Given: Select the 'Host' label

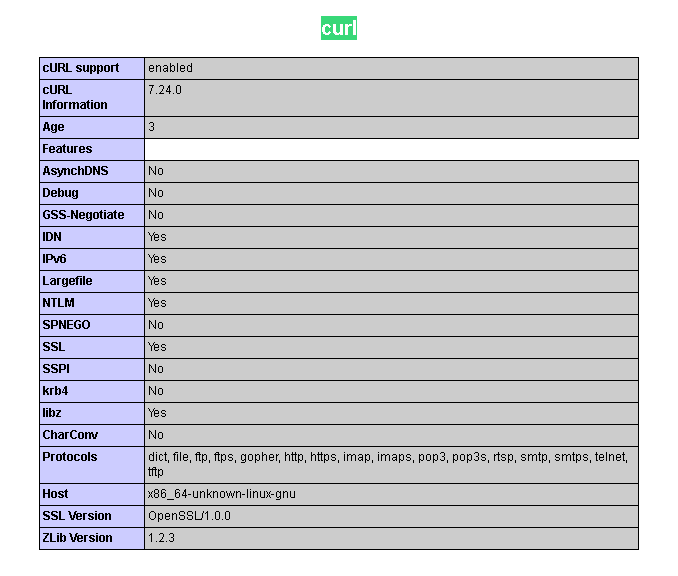Looking at the screenshot, I should [x=55, y=494].
